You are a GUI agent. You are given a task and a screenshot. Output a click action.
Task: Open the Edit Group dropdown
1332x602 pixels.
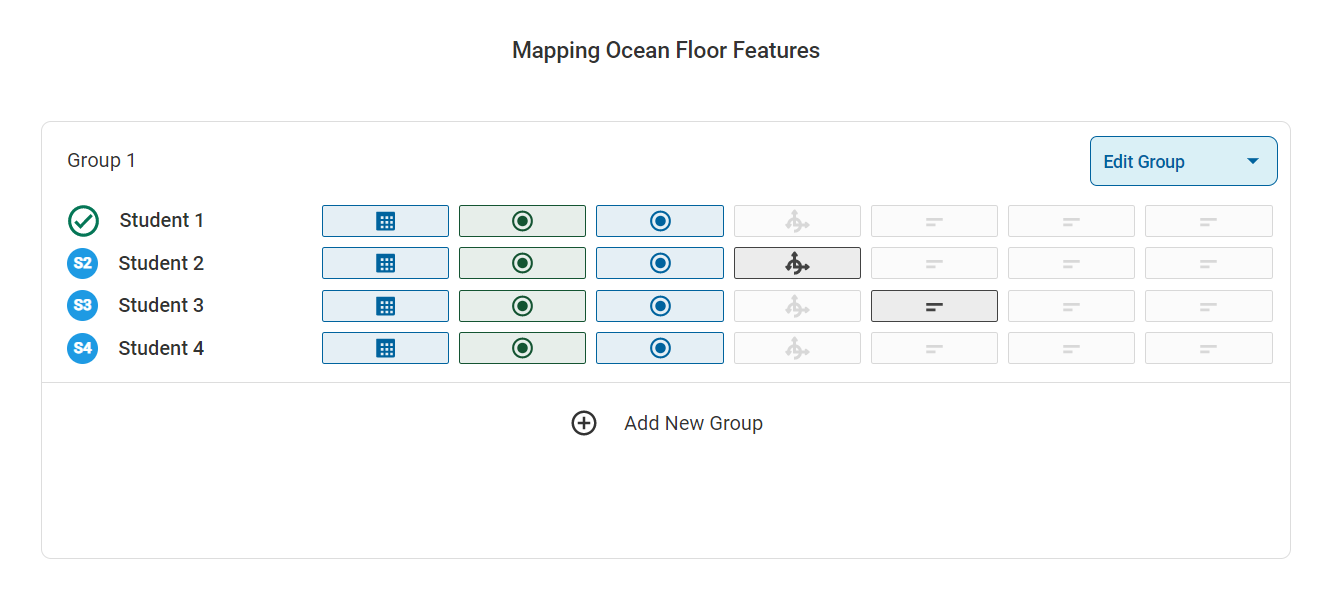point(1182,161)
